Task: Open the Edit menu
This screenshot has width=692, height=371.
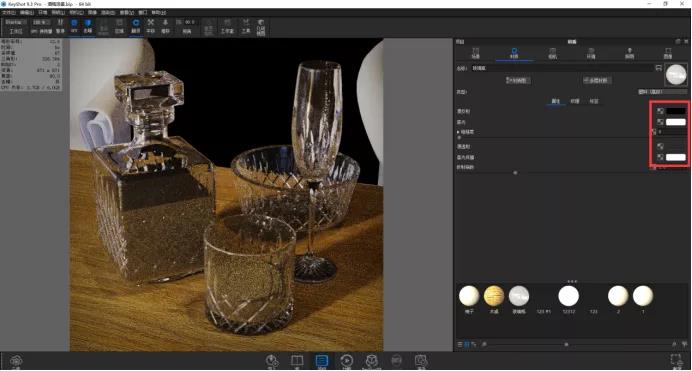Action: [x=26, y=12]
